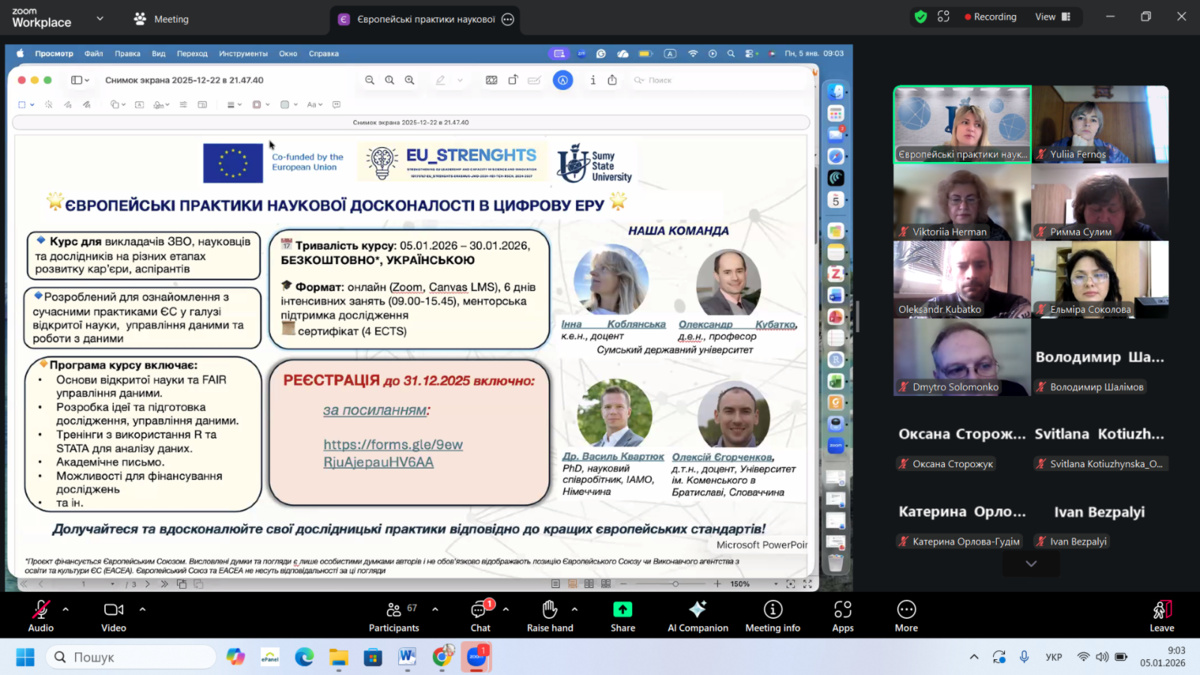Open AI Companion
The image size is (1200, 675).
(x=697, y=614)
